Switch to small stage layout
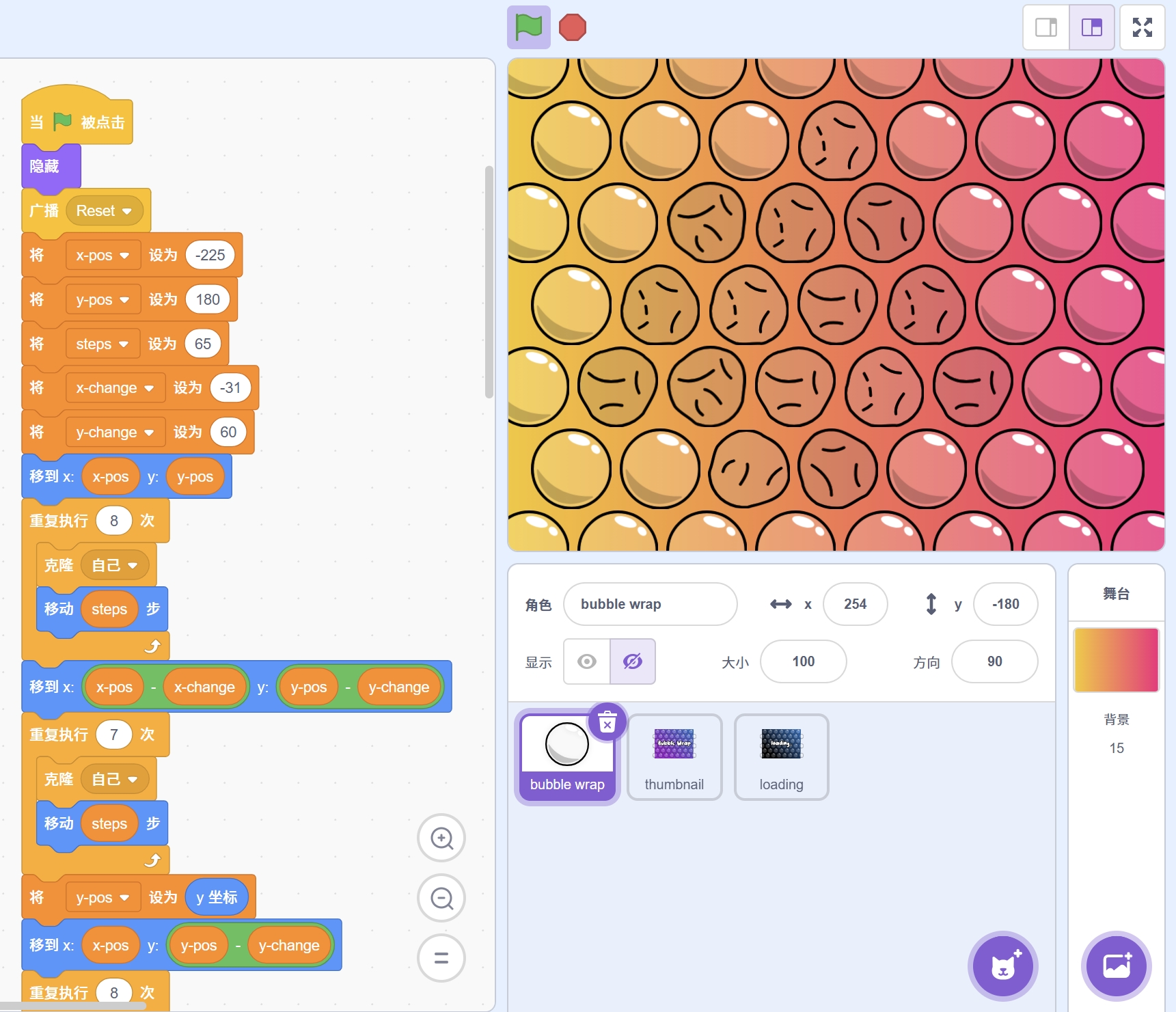This screenshot has width=1176, height=1012. 1046,27
